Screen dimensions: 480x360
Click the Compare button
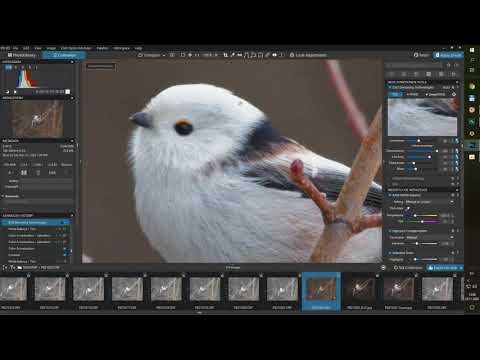click(149, 55)
